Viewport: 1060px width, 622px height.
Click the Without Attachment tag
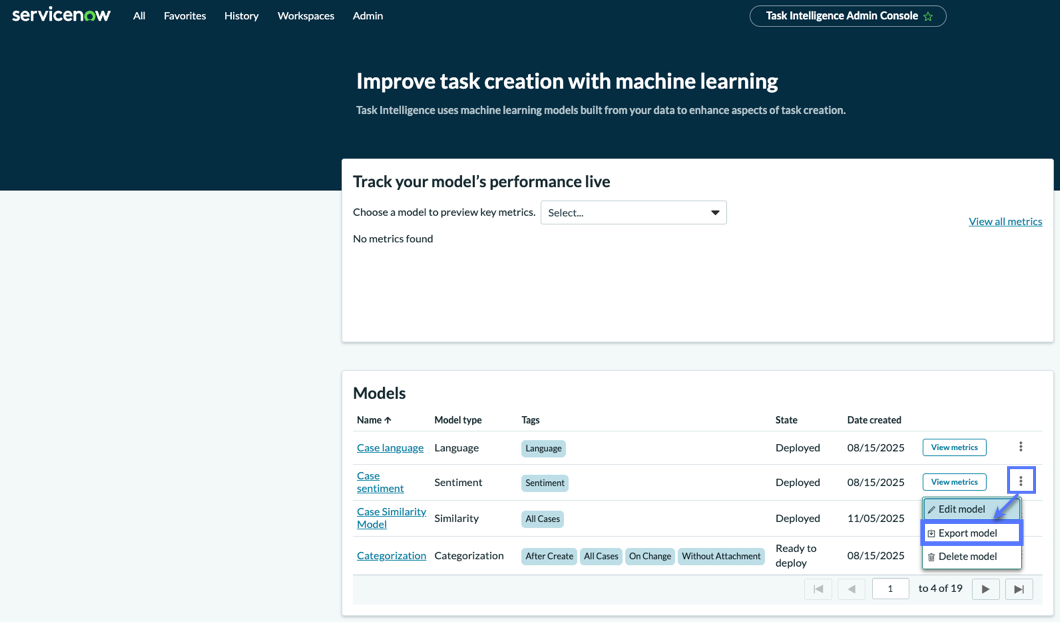click(721, 556)
